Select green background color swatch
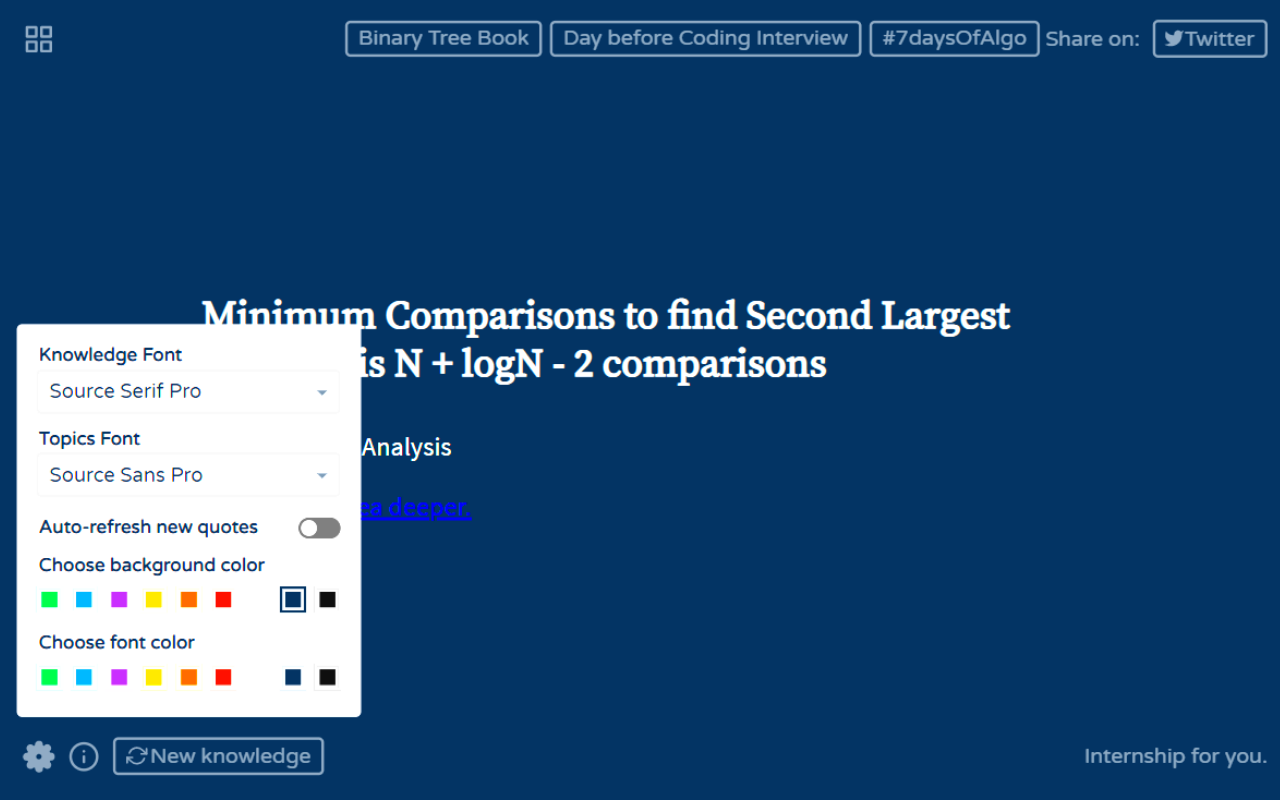Viewport: 1280px width, 800px height. (49, 600)
